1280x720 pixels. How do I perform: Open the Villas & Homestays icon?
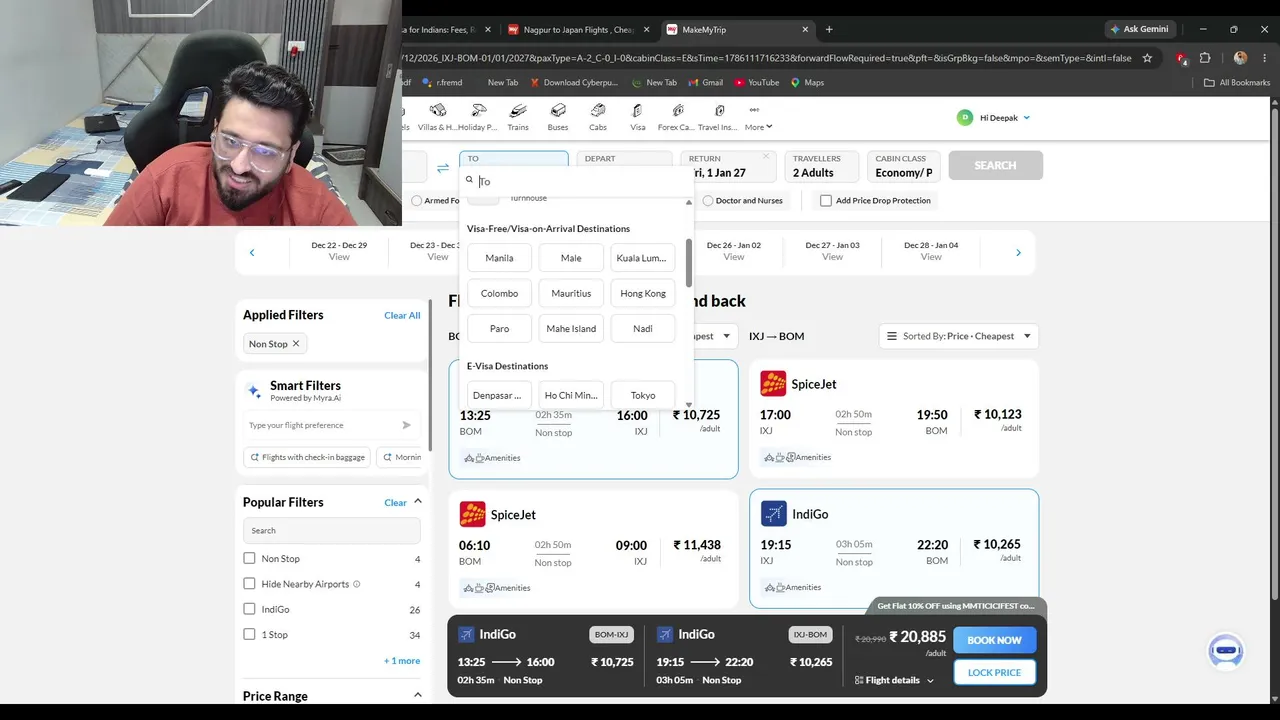(437, 110)
